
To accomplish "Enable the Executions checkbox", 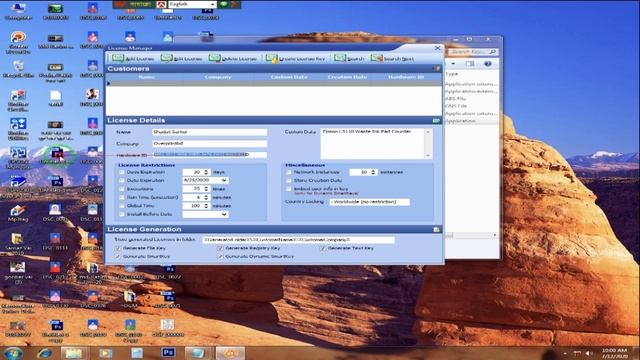I will [x=122, y=189].
